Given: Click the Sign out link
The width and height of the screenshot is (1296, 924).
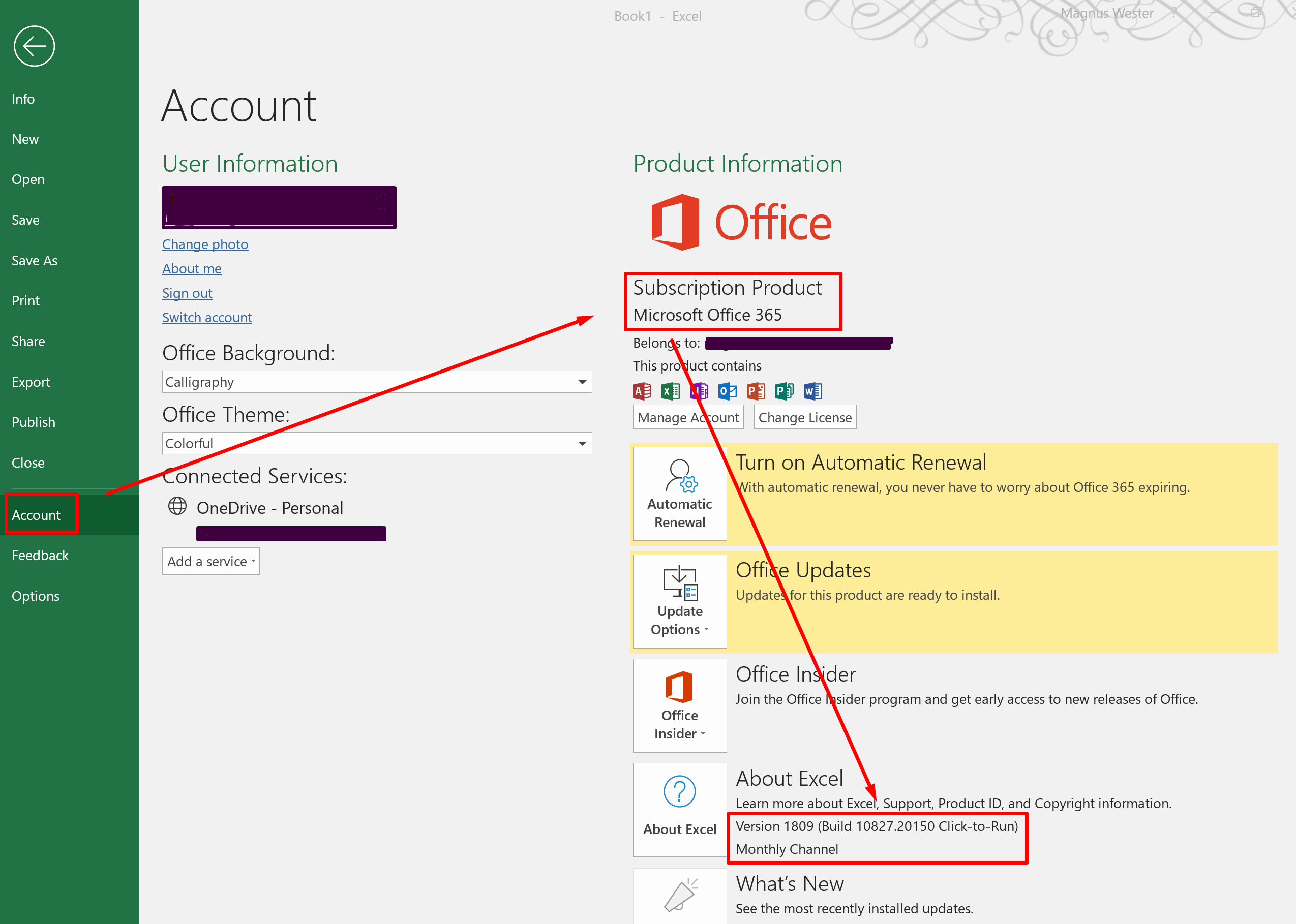Looking at the screenshot, I should point(187,293).
